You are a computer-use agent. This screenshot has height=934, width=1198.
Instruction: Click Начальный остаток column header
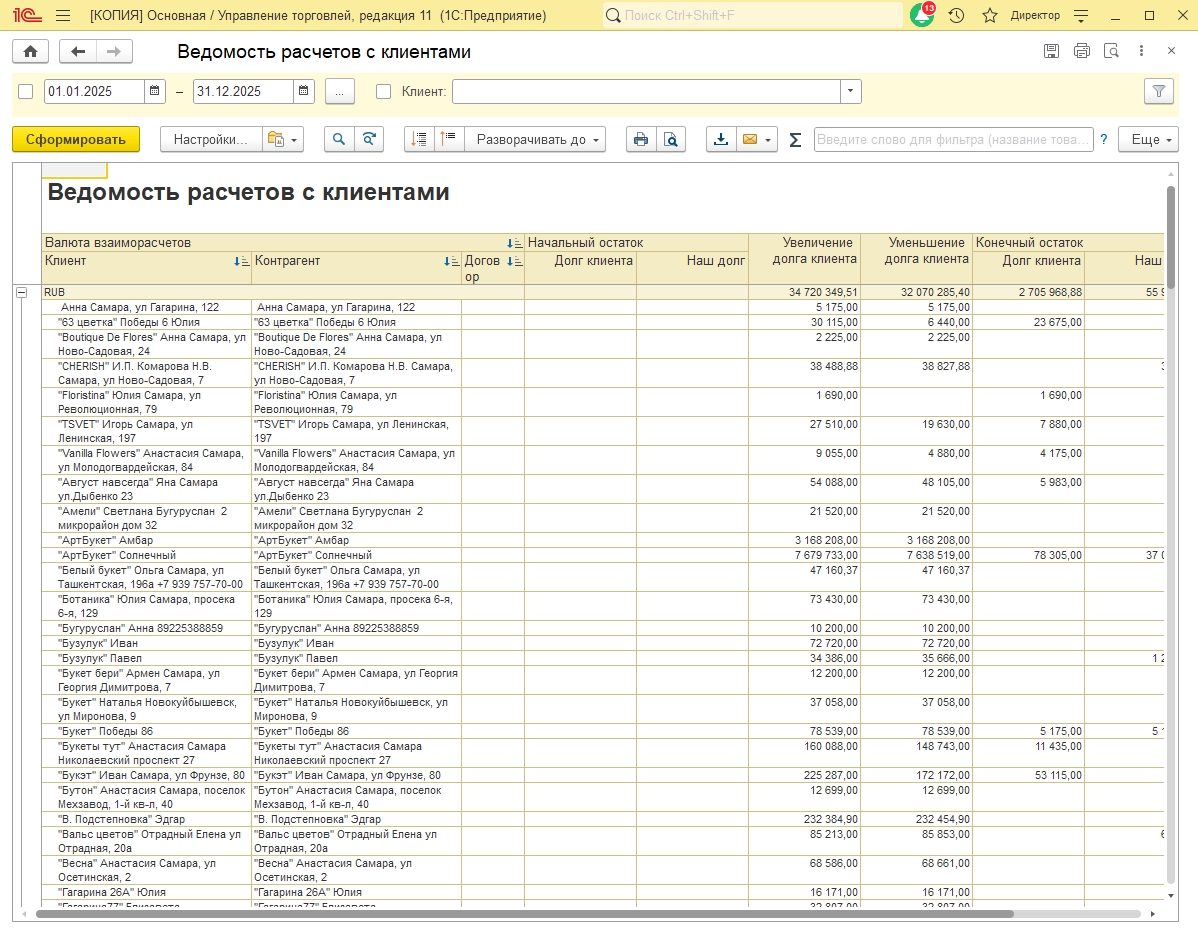[636, 243]
